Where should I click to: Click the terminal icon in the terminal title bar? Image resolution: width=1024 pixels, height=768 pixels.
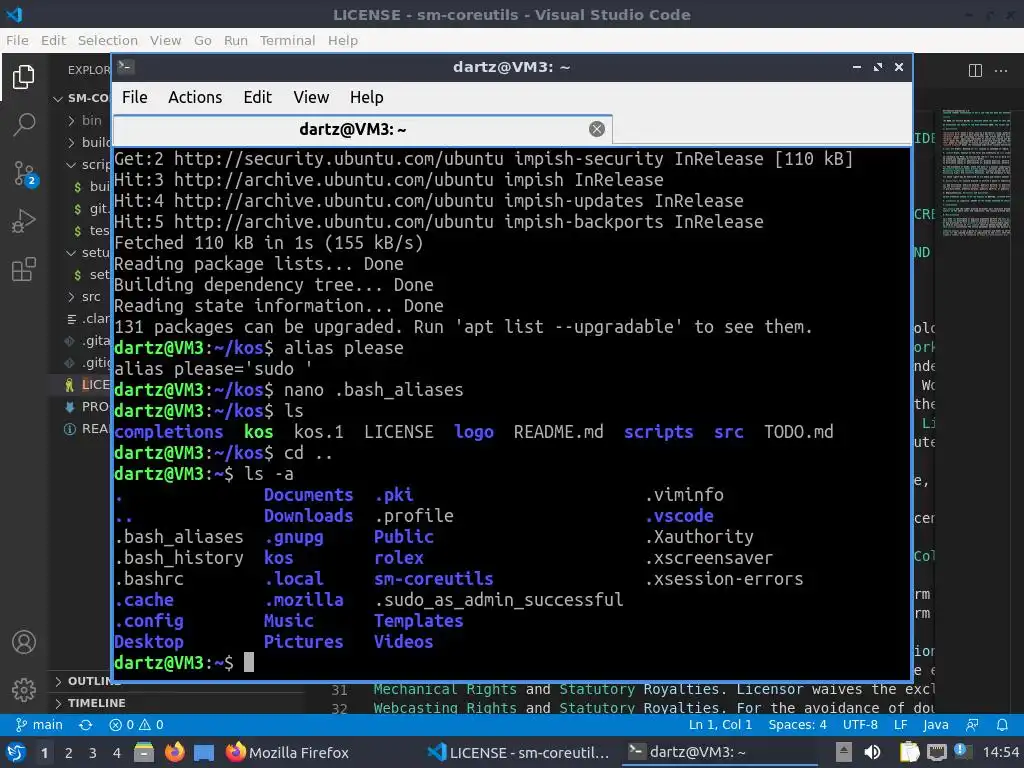[126, 67]
